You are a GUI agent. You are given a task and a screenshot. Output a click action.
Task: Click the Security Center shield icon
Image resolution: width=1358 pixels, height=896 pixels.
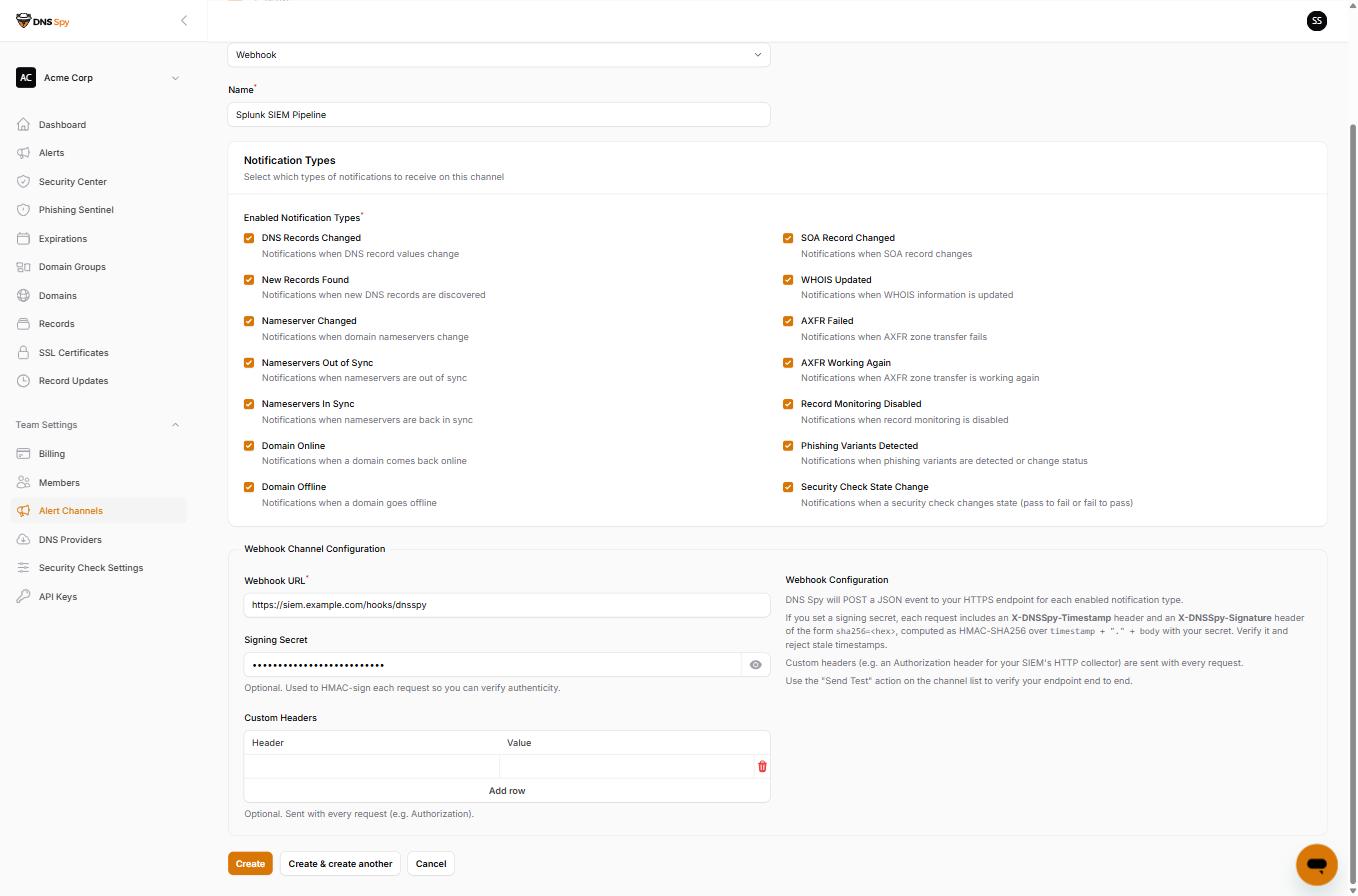pos(23,182)
